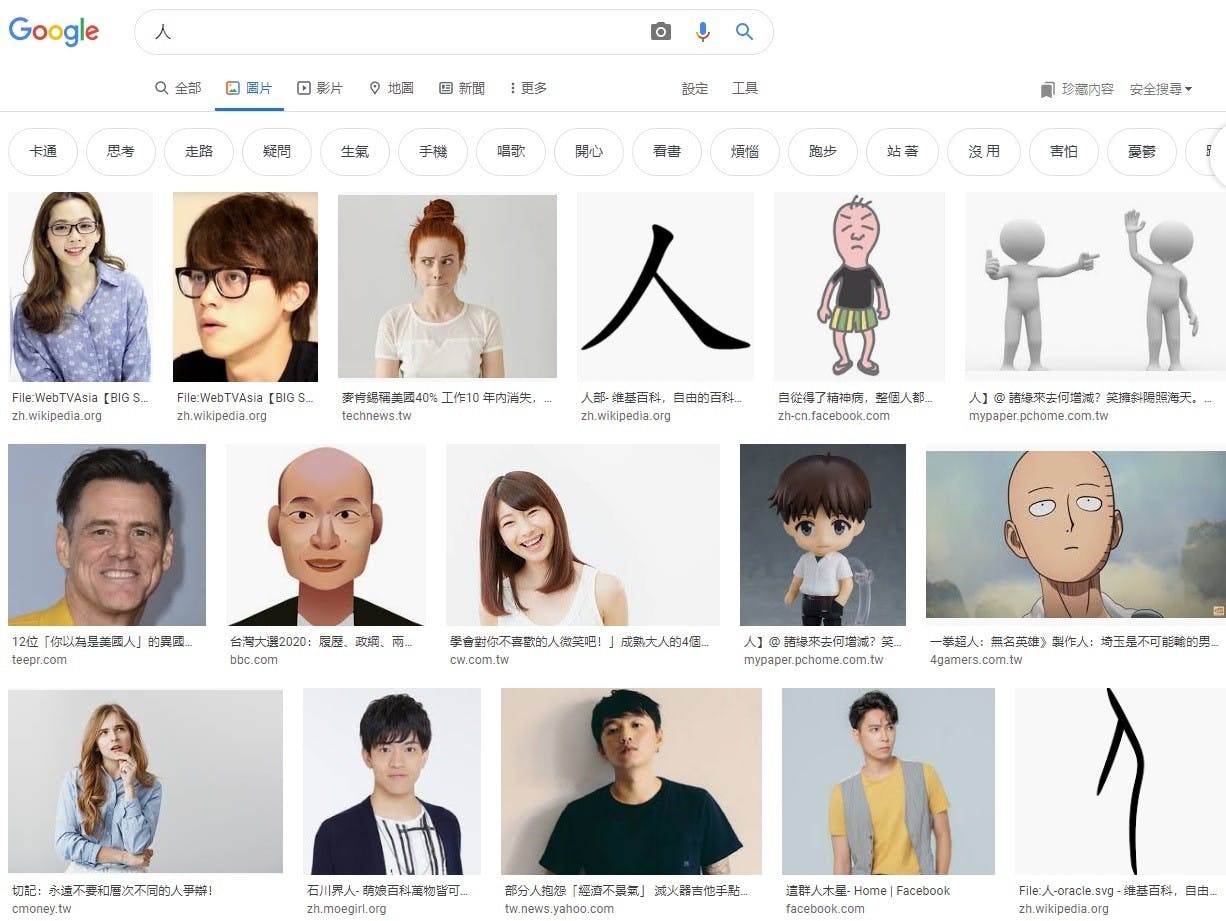Switch to the 影片 tab
The image size is (1226, 921).
click(320, 88)
